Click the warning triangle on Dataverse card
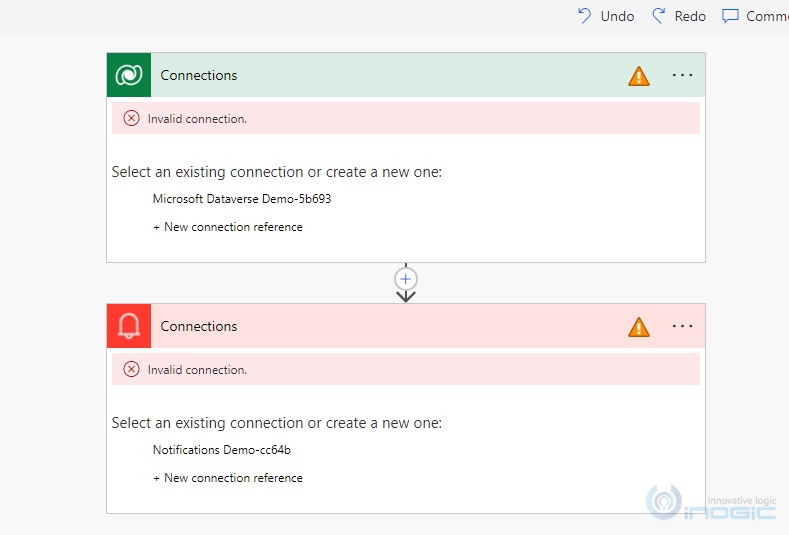 point(639,77)
